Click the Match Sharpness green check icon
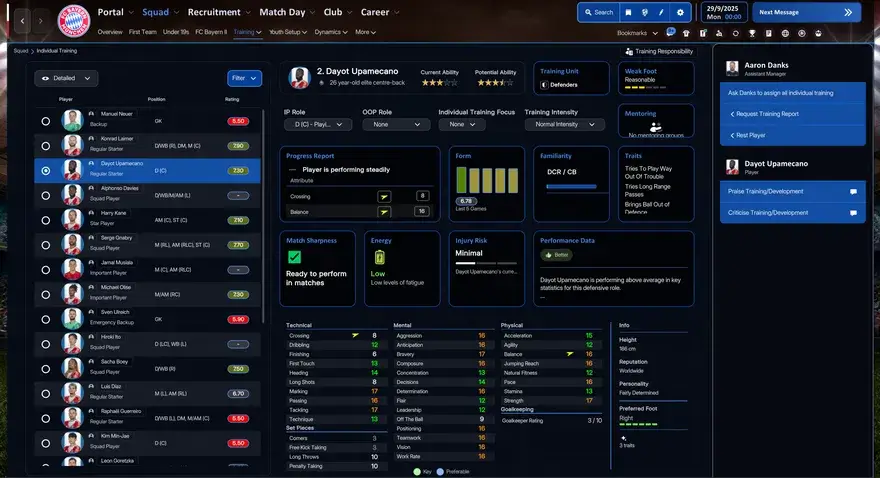The width and height of the screenshot is (880, 478). click(x=294, y=257)
